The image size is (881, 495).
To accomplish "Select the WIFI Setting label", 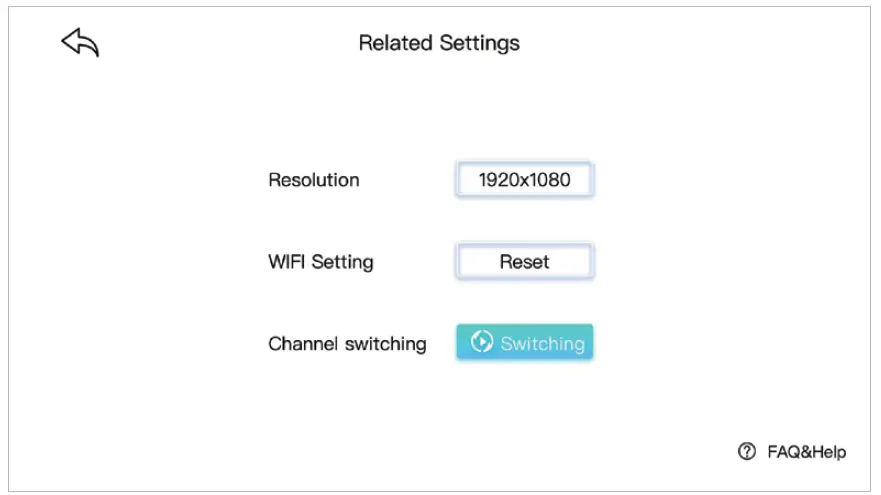I will pyautogui.click(x=320, y=262).
